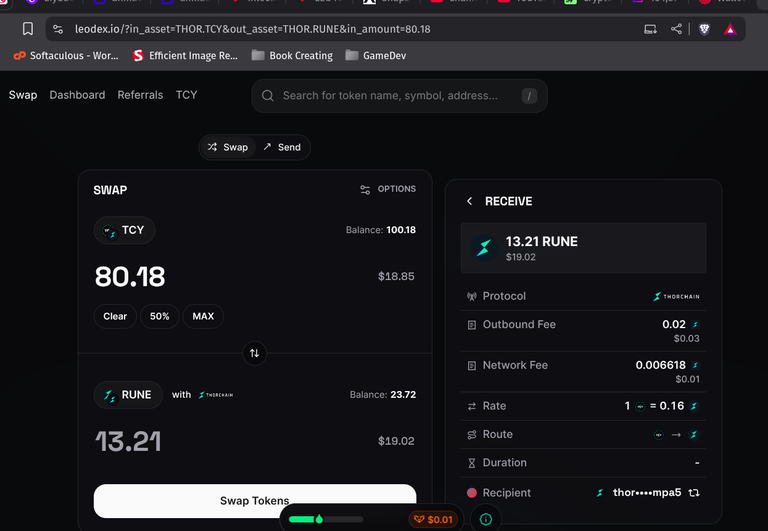Click the orange $0.01 badge
768x531 pixels.
click(x=433, y=519)
